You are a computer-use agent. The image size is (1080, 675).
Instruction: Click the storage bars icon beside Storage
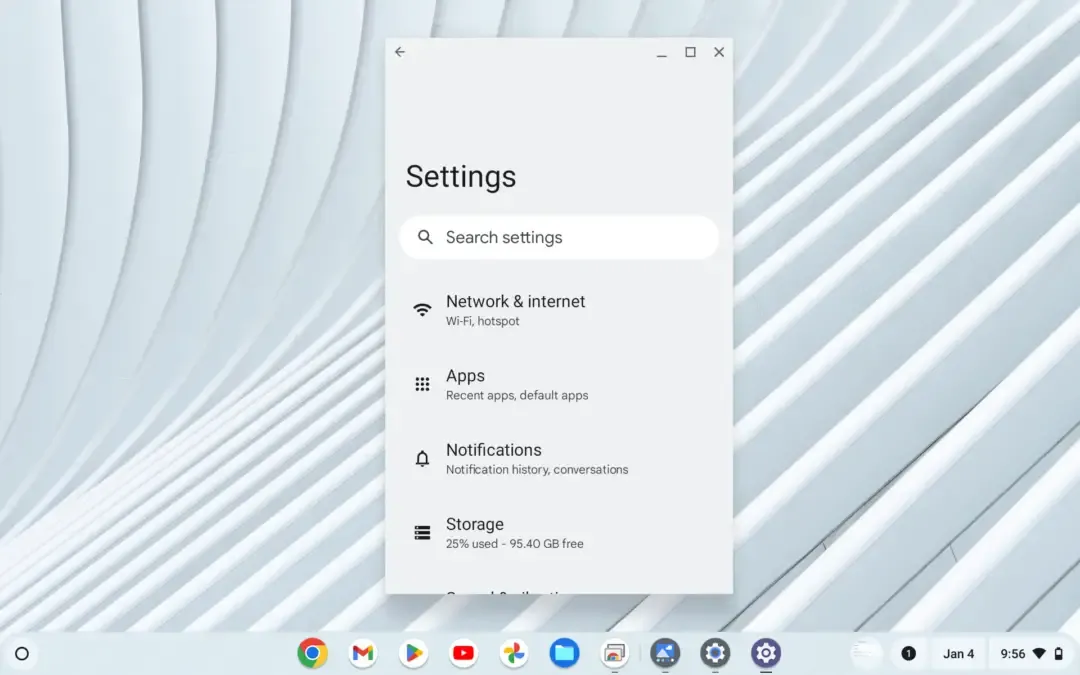422,533
